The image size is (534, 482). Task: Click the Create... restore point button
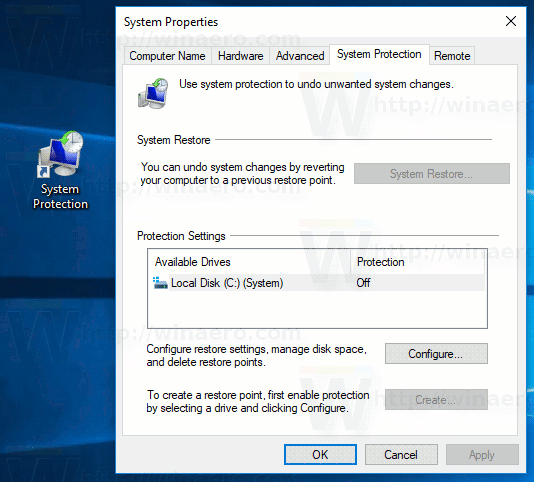[x=436, y=400]
